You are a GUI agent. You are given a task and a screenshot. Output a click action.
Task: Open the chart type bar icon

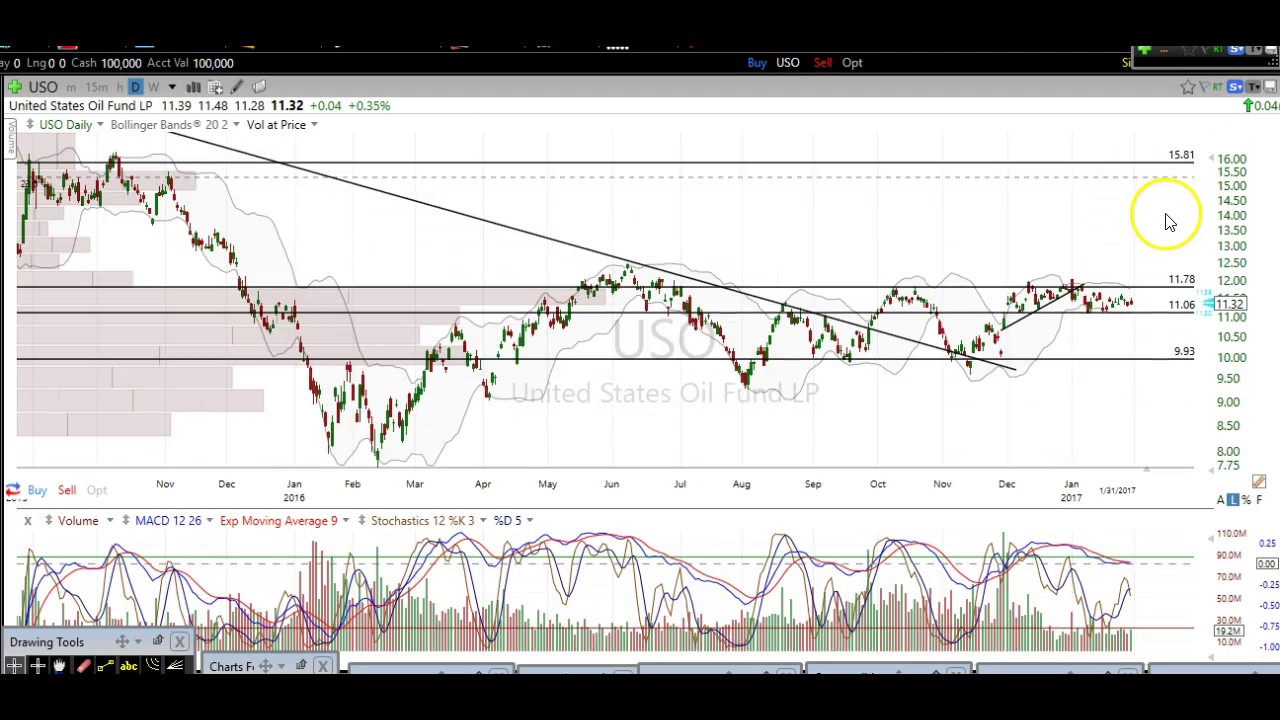(x=193, y=87)
